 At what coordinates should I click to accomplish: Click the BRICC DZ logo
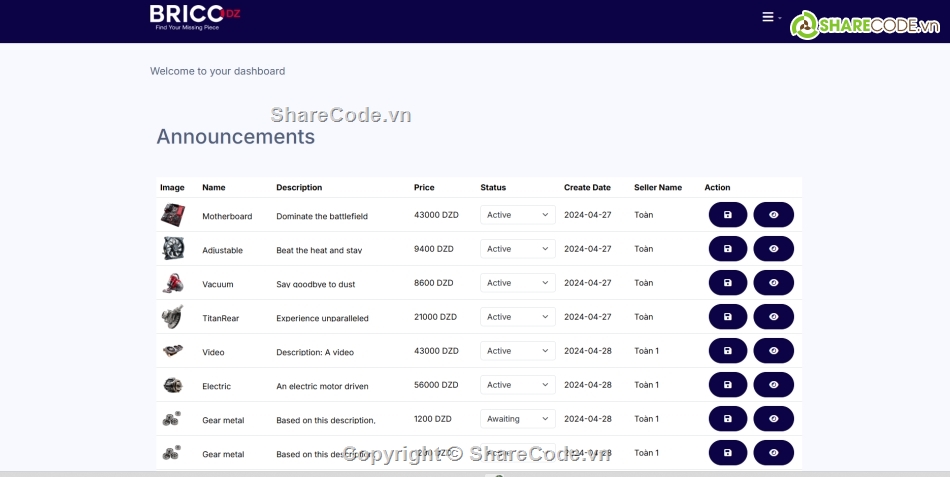click(x=194, y=16)
